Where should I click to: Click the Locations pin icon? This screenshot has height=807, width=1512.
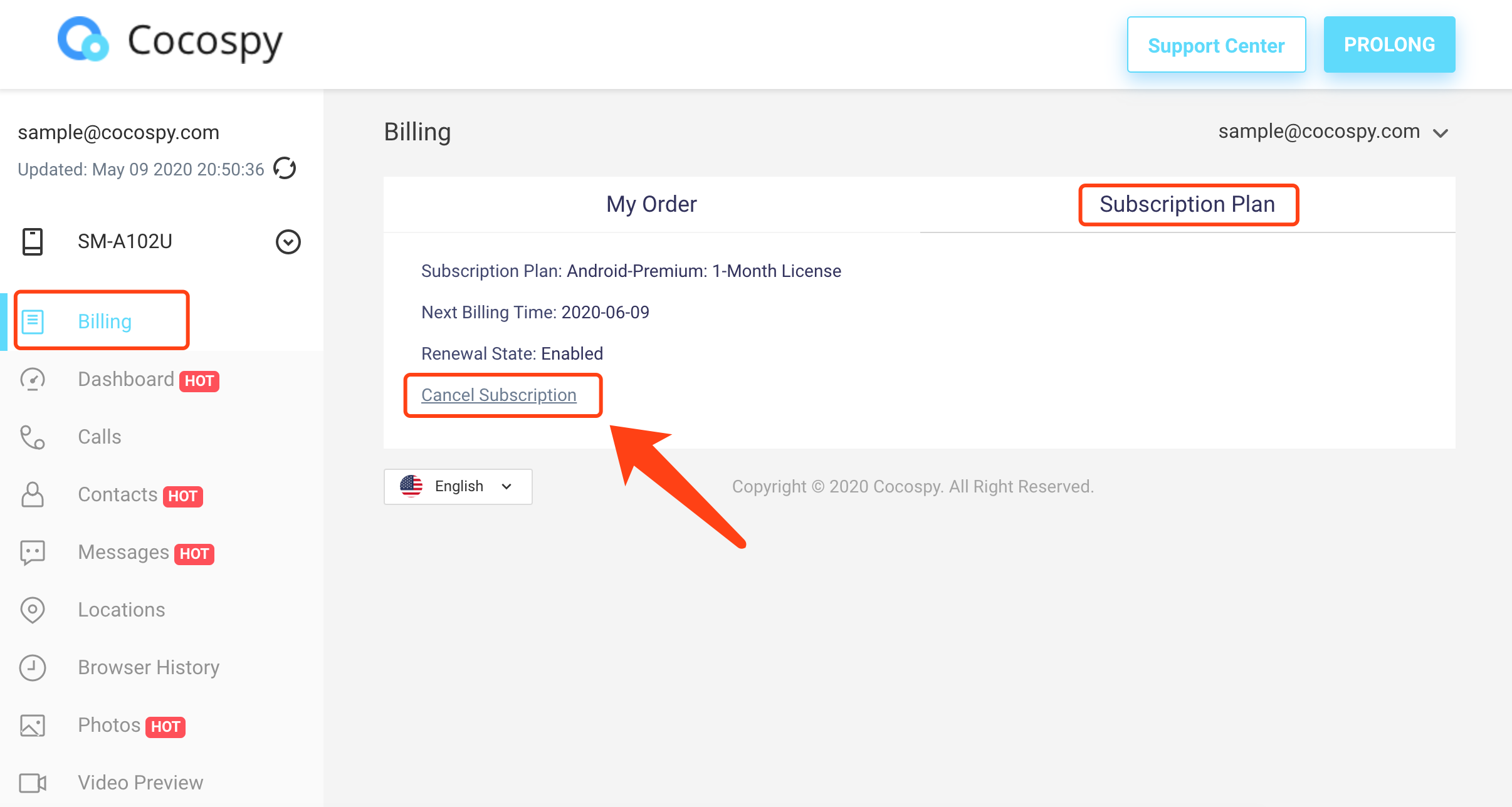[x=33, y=610]
